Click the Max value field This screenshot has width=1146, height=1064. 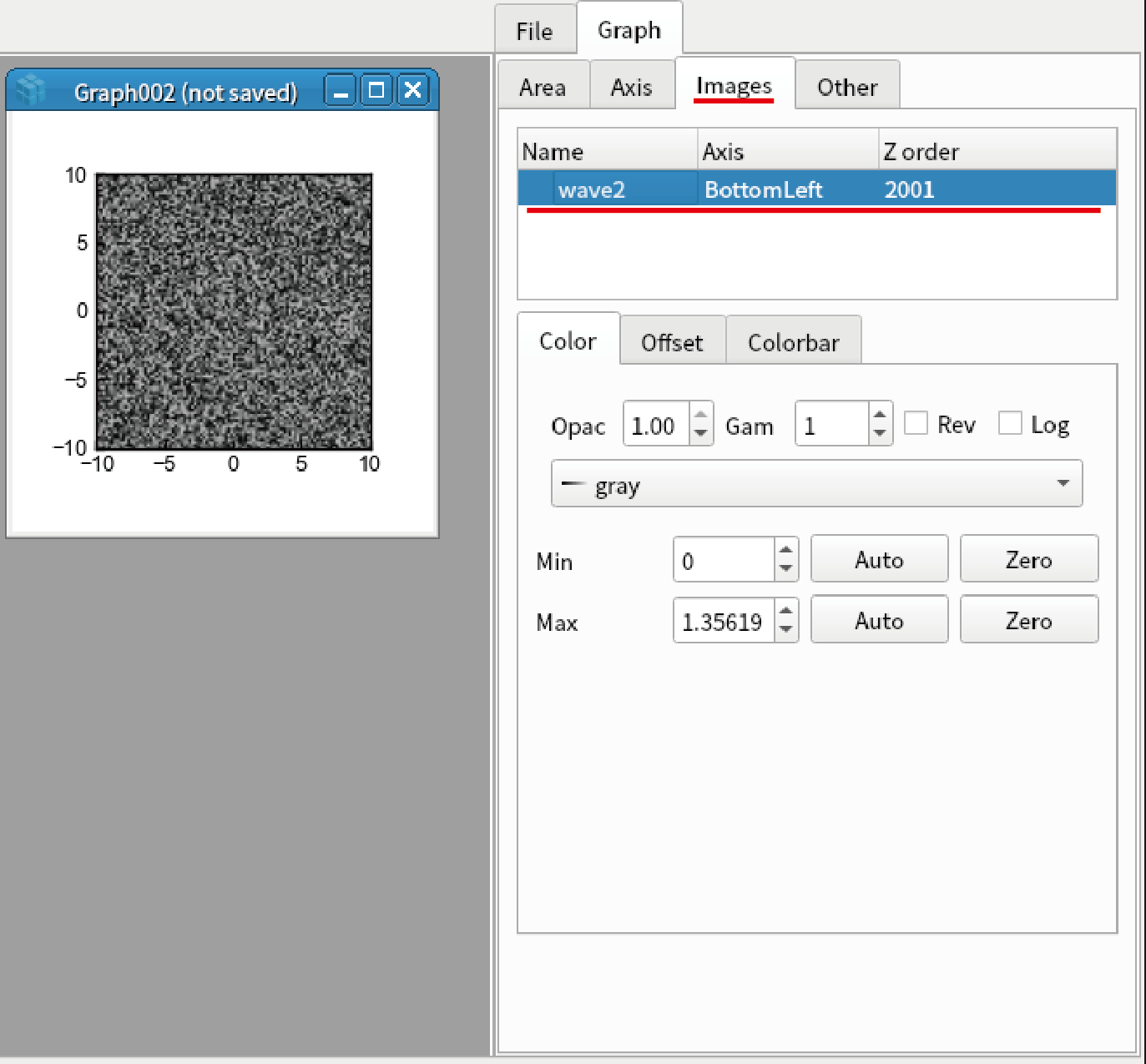[724, 620]
